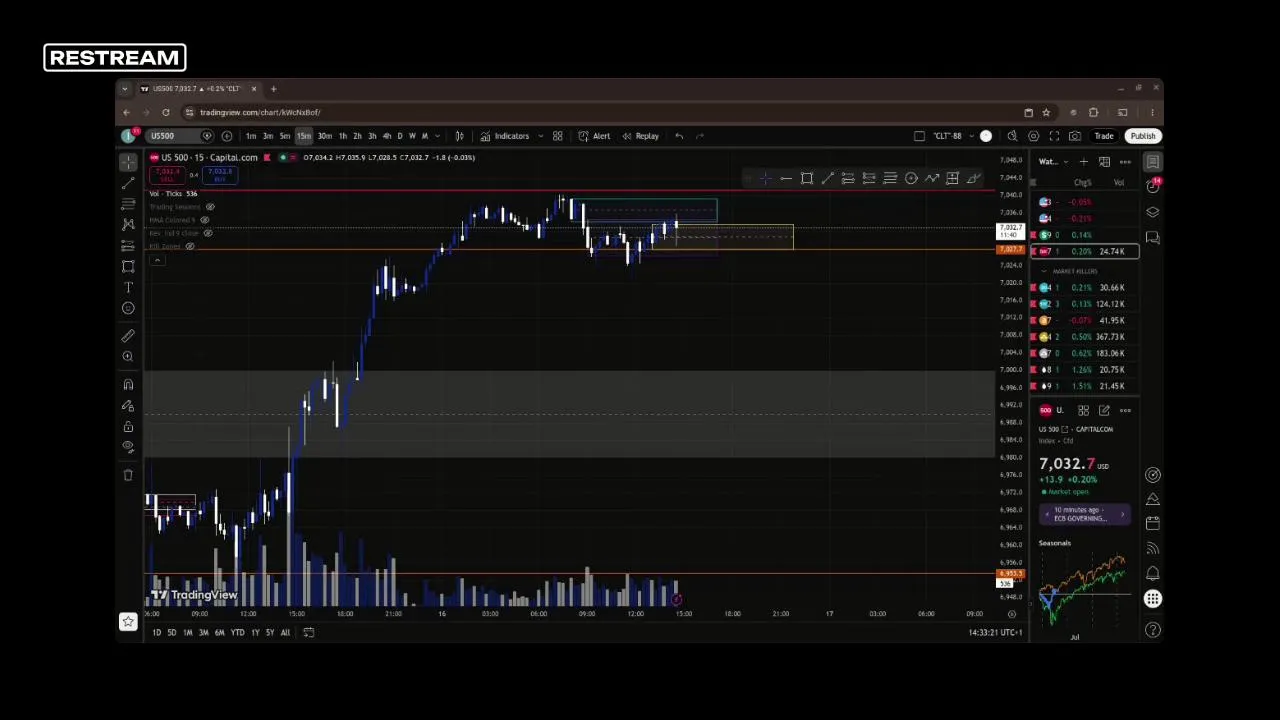The image size is (1280, 720).
Task: Open the emoji icons tool
Action: (x=128, y=308)
